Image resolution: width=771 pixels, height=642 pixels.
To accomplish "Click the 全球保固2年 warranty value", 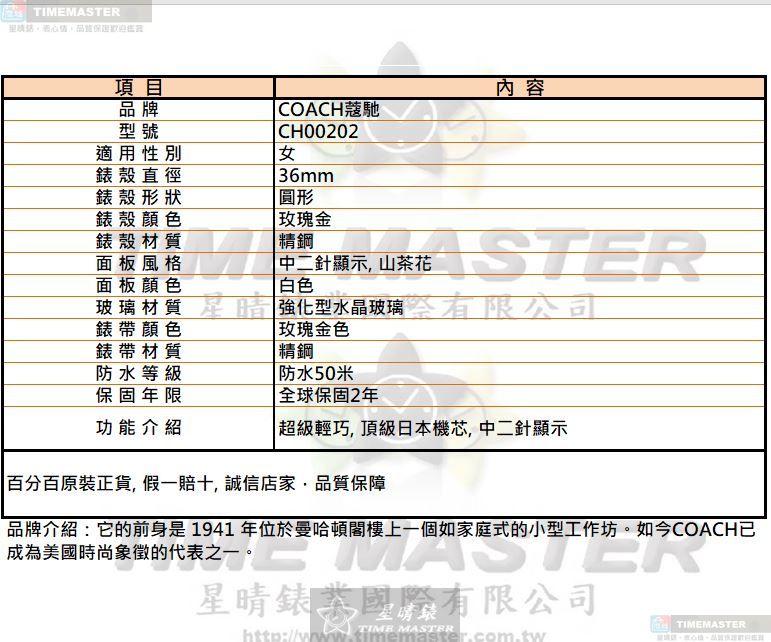I will point(328,395).
